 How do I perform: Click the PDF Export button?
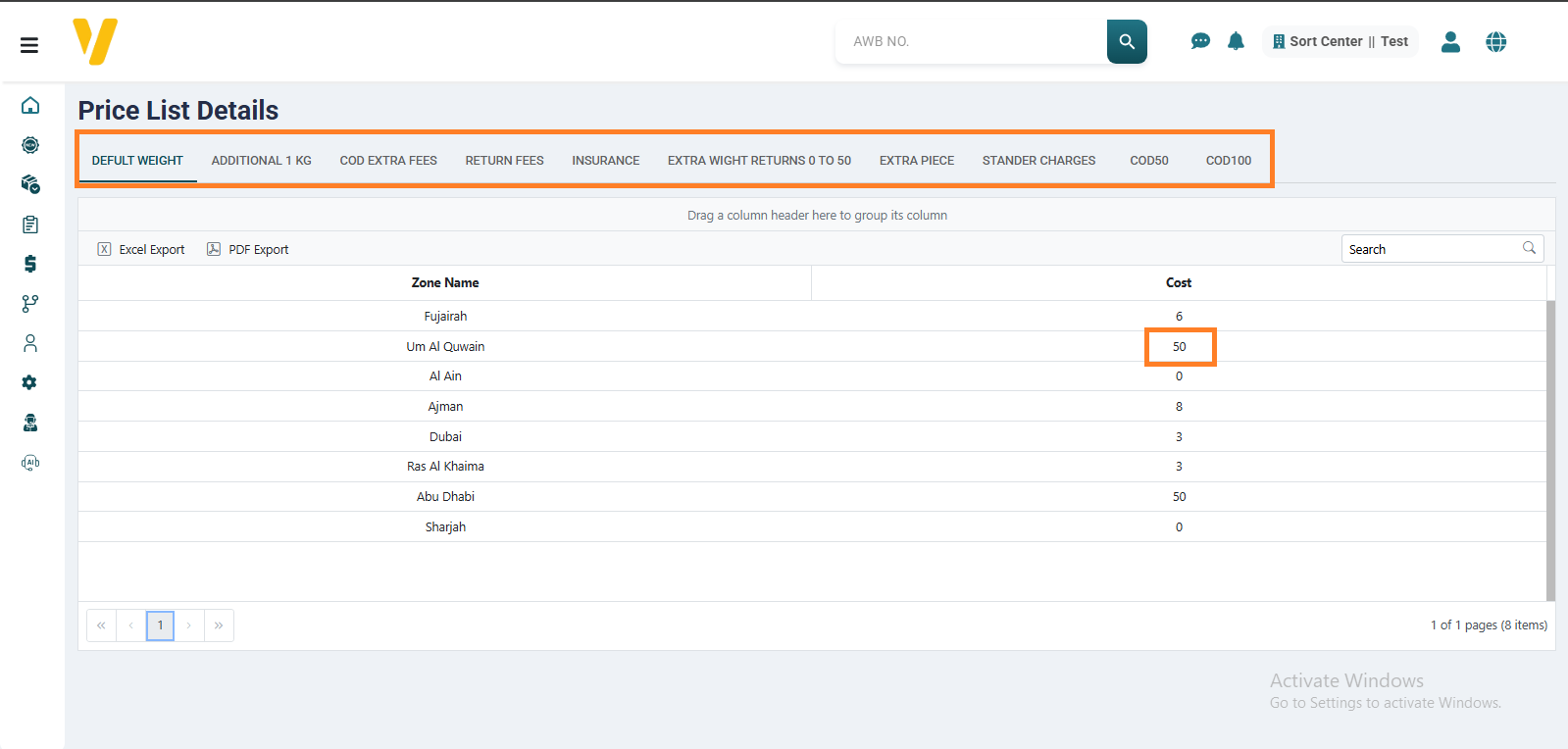(248, 249)
